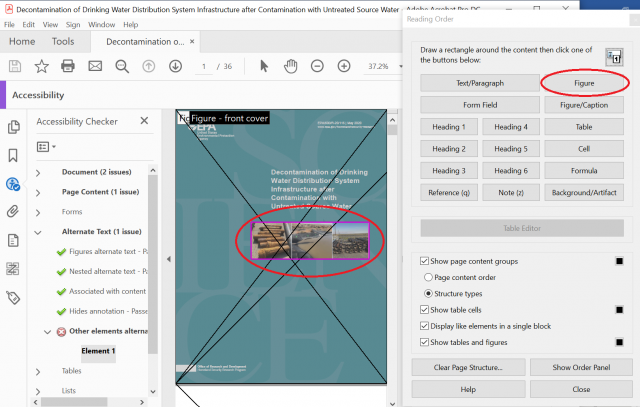
Task: Click the zoom out minus icon
Action: 317,66
